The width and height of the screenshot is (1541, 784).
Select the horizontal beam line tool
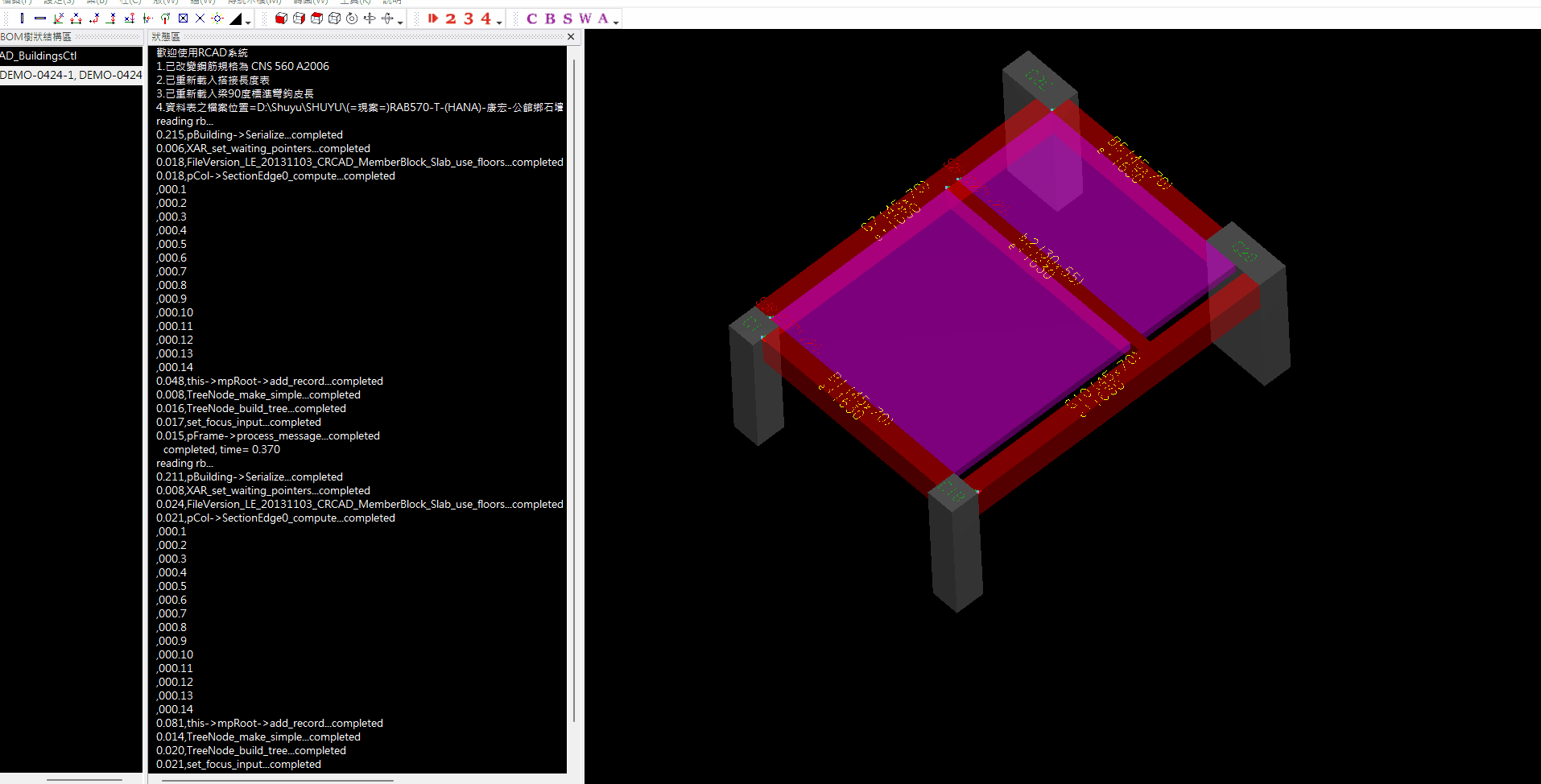pos(39,19)
